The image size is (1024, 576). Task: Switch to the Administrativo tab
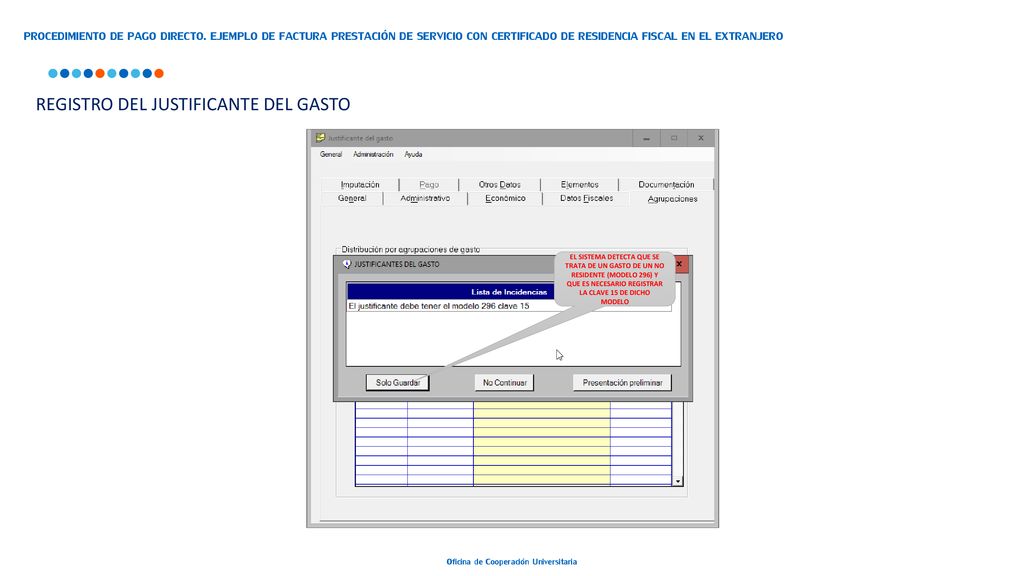tap(425, 199)
